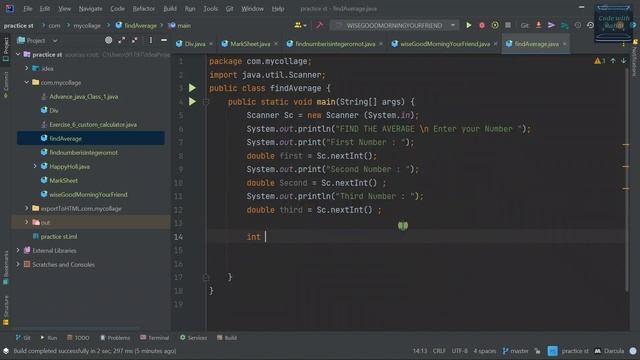The width and height of the screenshot is (640, 360).
Task: Click the Darcula theme label in status bar
Action: [613, 351]
